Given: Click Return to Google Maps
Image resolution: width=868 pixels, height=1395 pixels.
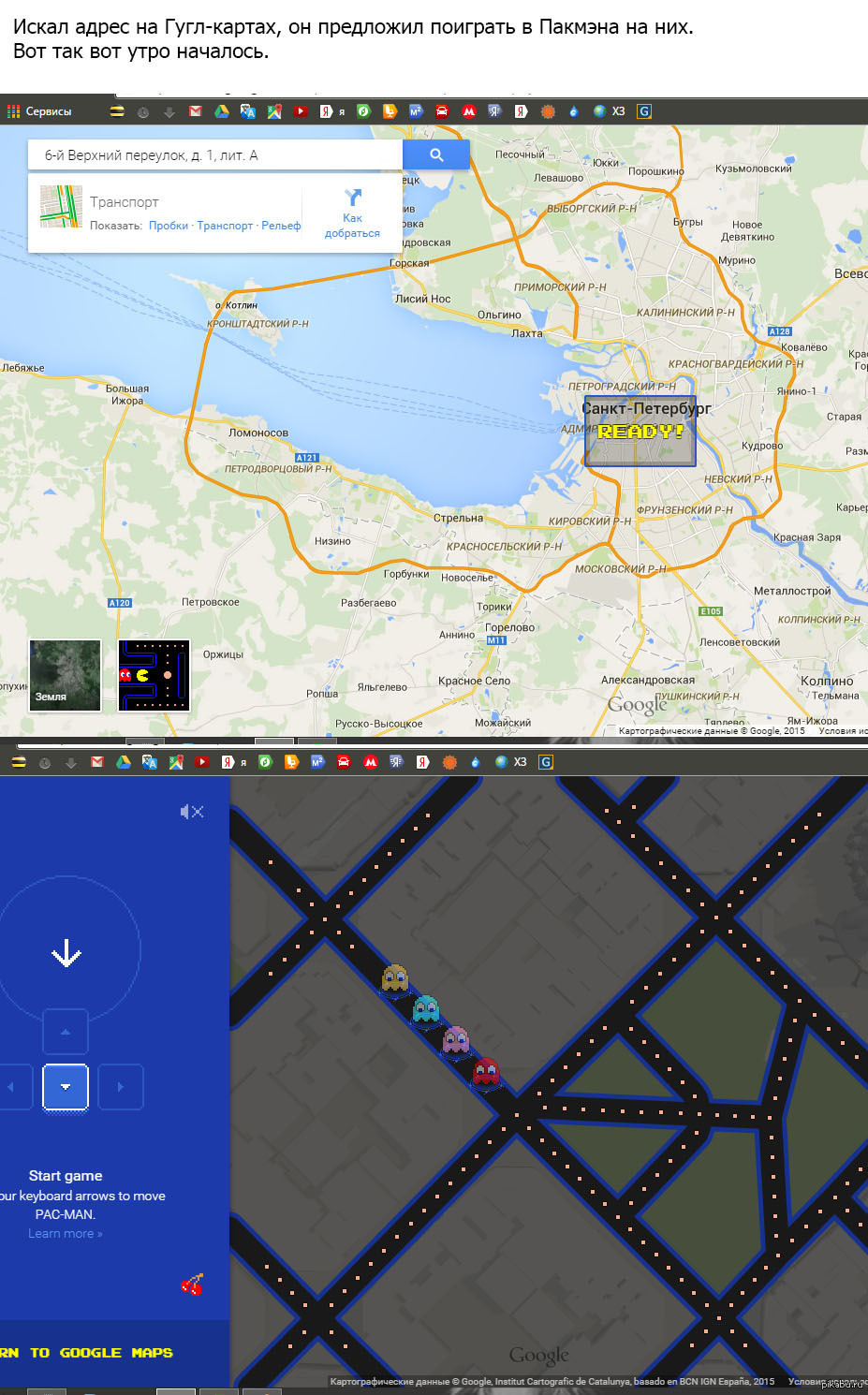Looking at the screenshot, I should 86,1353.
